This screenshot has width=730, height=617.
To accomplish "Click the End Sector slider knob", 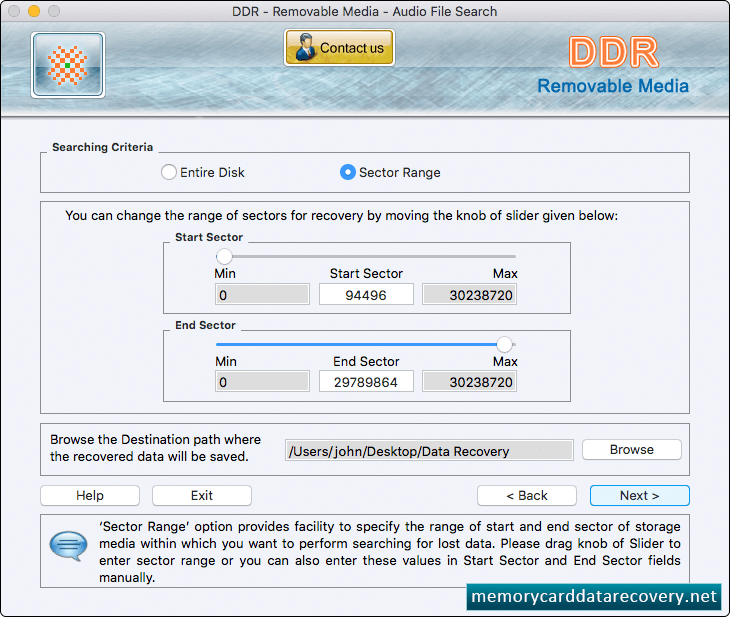I will click(x=504, y=345).
